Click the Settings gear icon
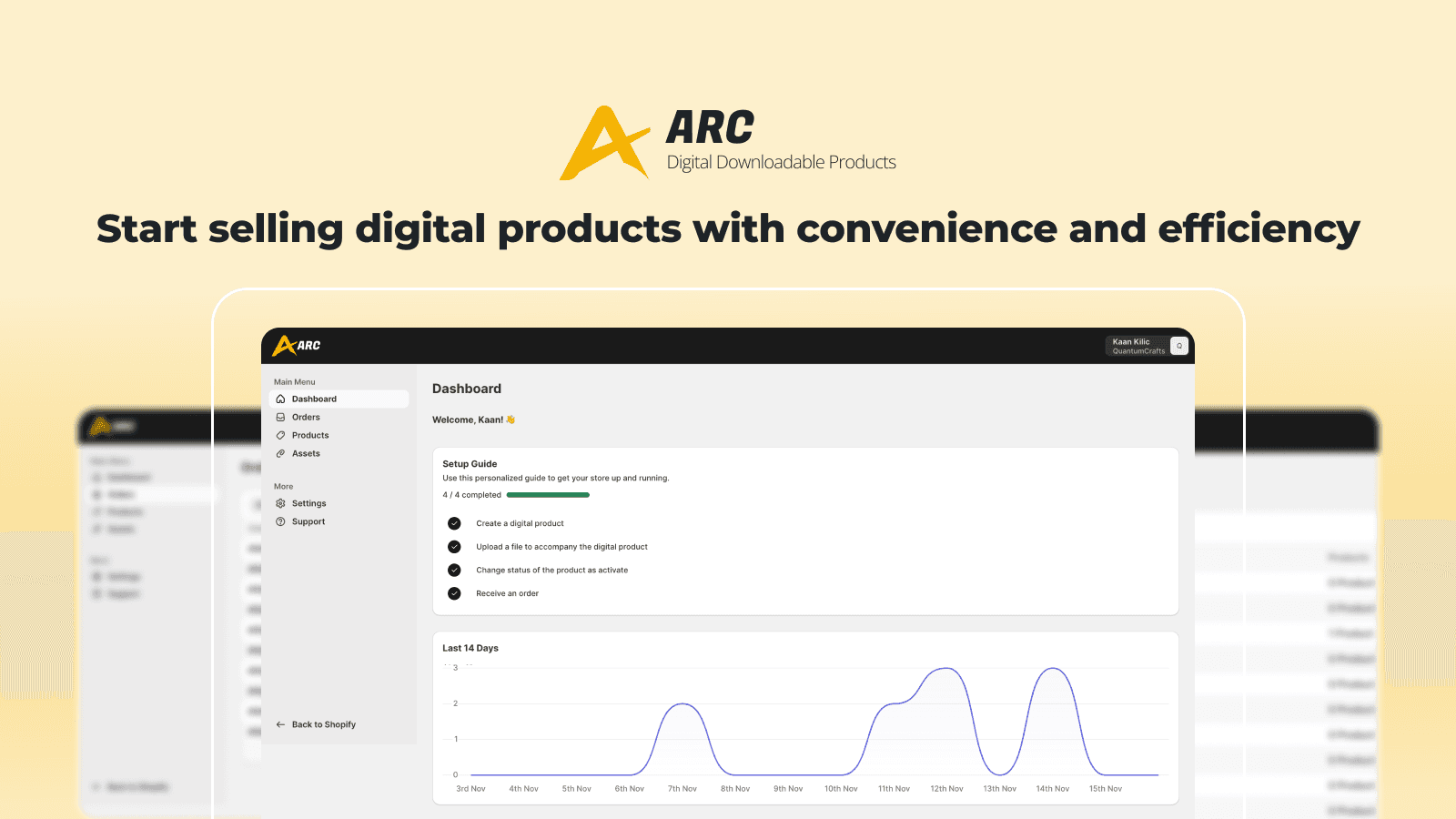This screenshot has width=1456, height=819. 281,503
